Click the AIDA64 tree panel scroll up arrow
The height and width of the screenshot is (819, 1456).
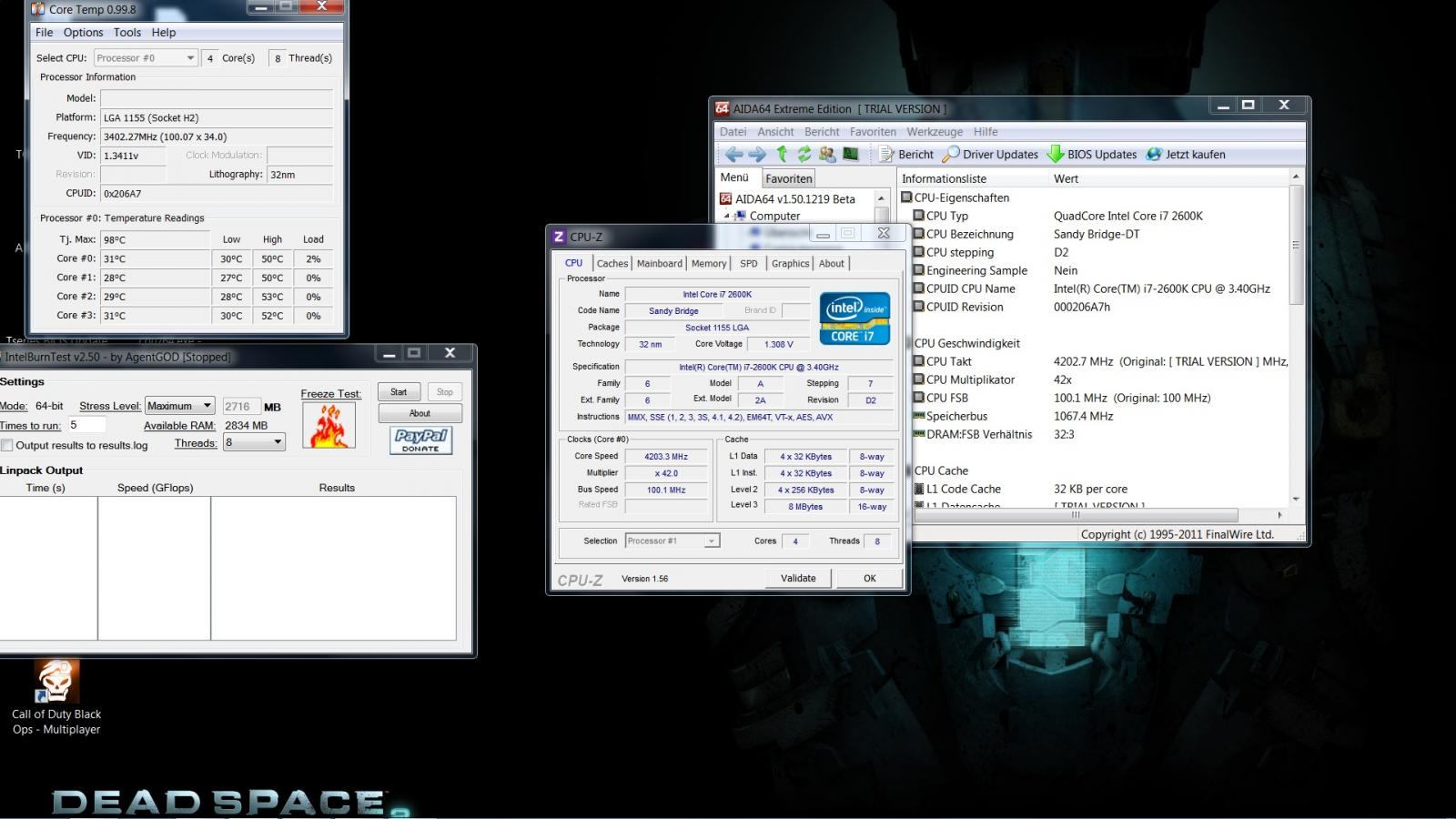click(x=881, y=198)
